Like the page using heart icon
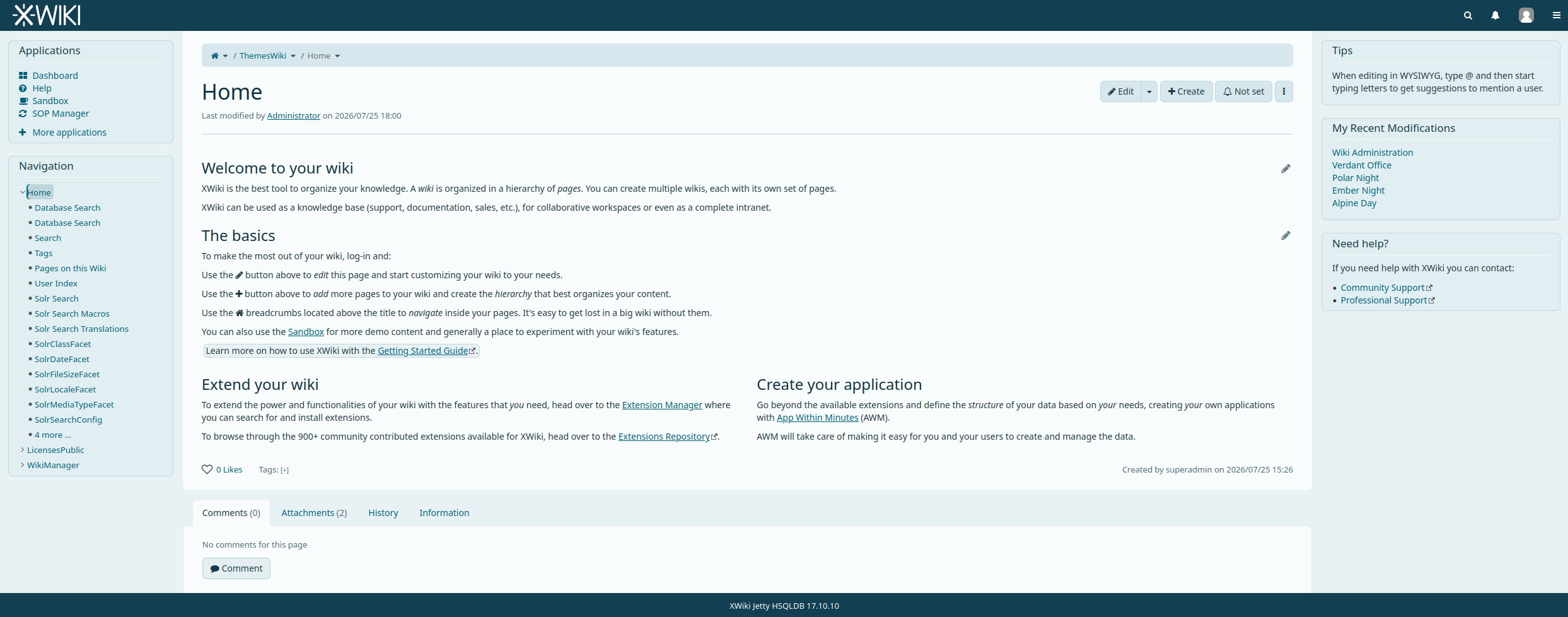 (x=207, y=469)
